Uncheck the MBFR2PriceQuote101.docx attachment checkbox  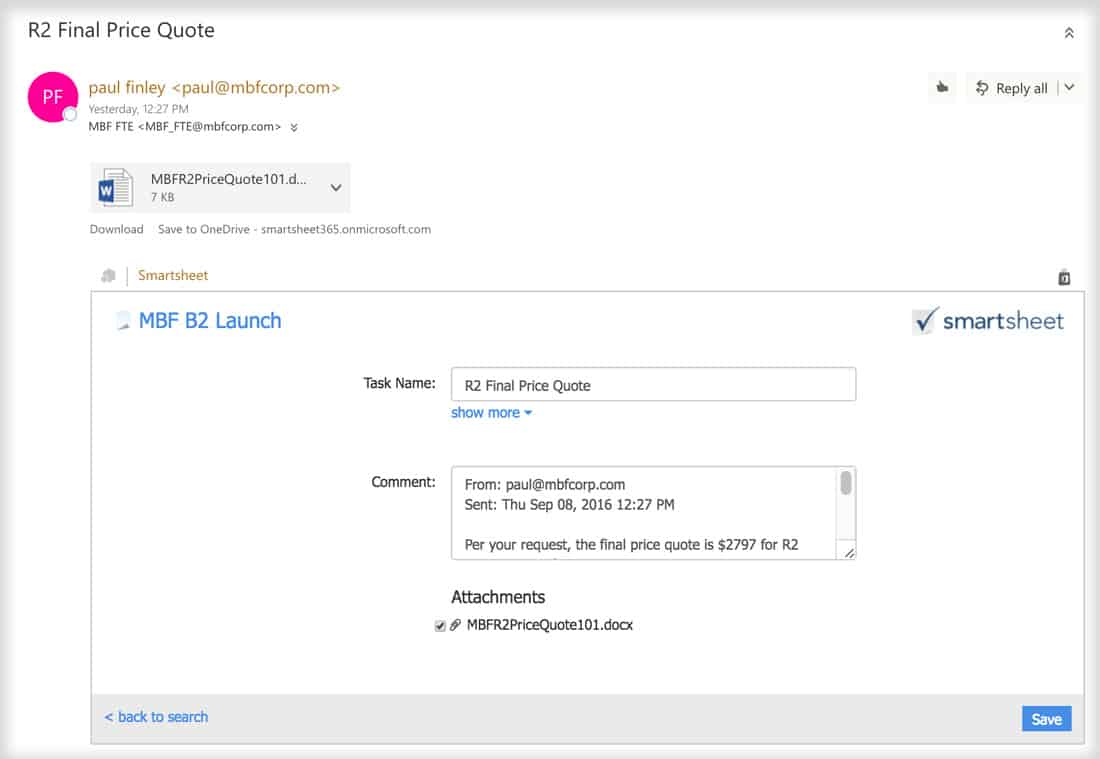click(440, 626)
